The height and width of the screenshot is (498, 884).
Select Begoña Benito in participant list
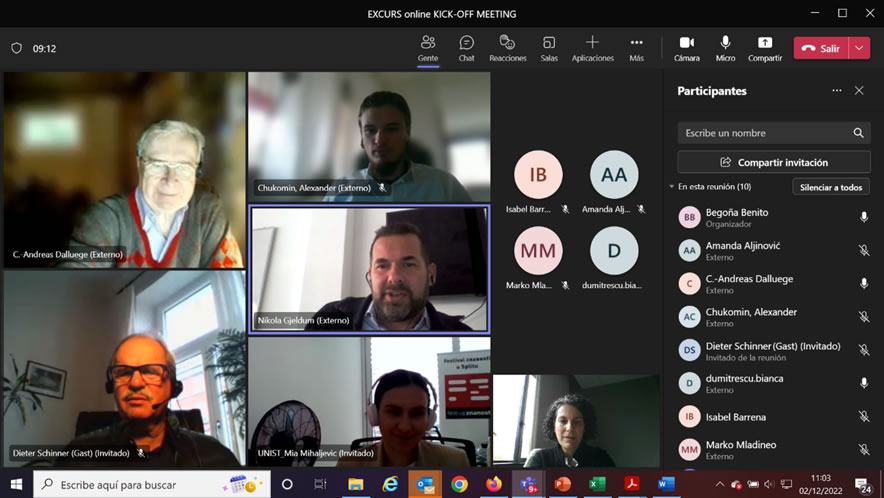point(774,217)
